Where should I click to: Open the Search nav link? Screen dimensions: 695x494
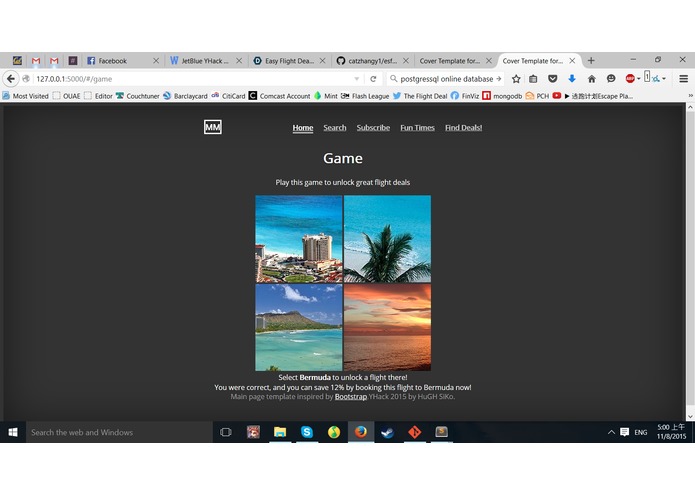335,128
